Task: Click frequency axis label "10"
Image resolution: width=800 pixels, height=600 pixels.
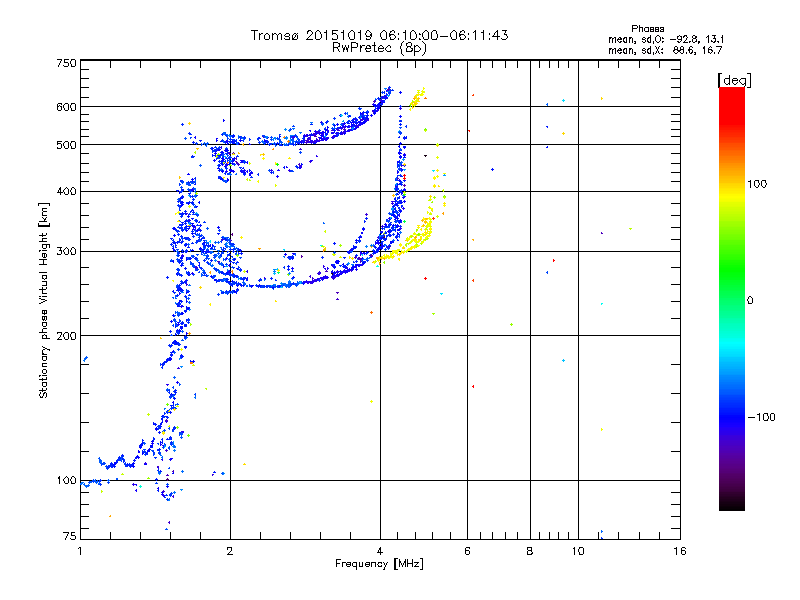Action: [578, 551]
